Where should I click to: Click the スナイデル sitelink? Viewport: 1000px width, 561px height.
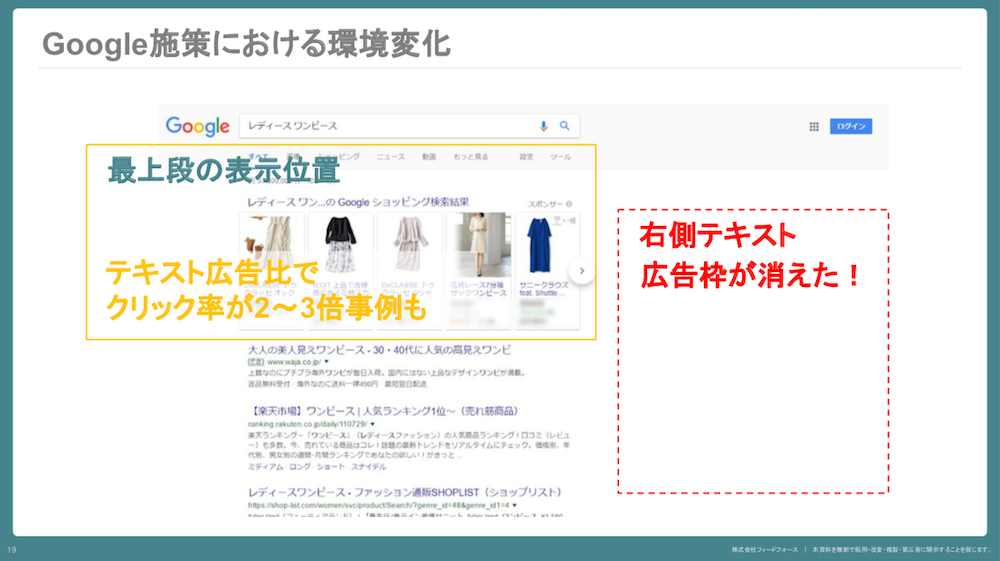tap(369, 467)
